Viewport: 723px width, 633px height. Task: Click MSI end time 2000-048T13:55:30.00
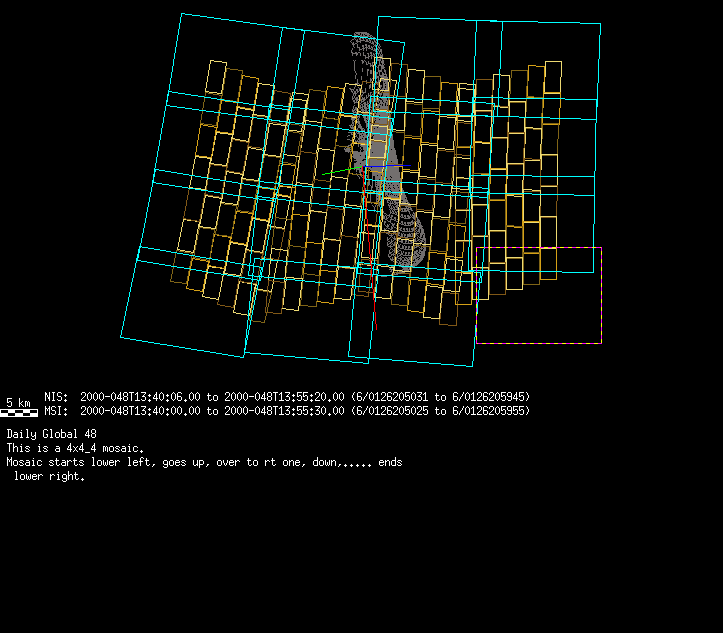coord(284,411)
